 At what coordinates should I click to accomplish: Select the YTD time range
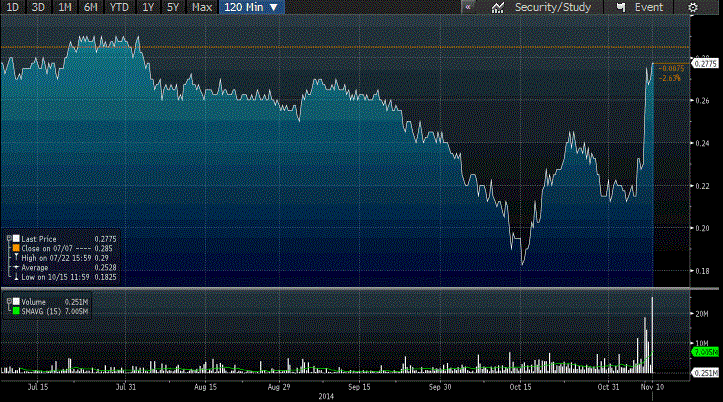click(117, 7)
